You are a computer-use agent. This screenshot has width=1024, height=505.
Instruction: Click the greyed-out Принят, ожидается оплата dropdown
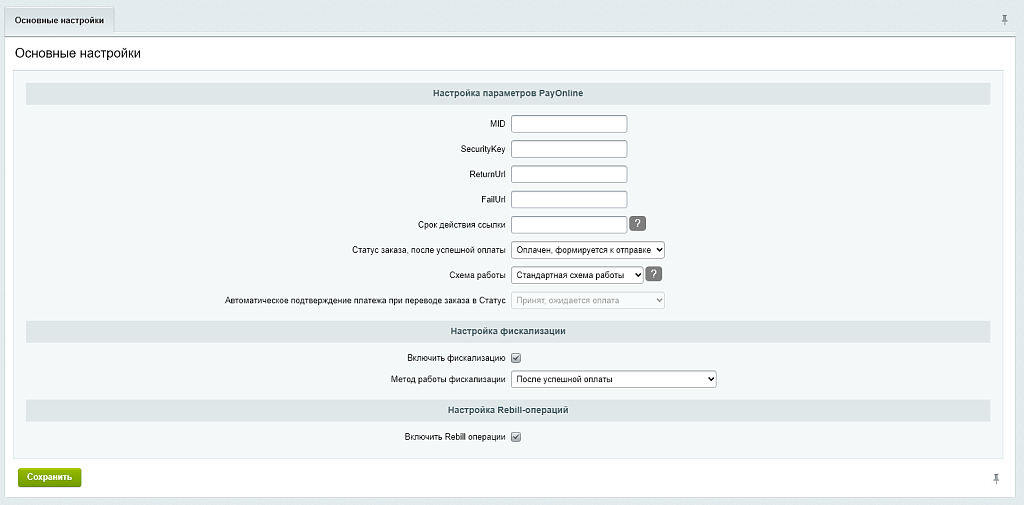pyautogui.click(x=588, y=300)
